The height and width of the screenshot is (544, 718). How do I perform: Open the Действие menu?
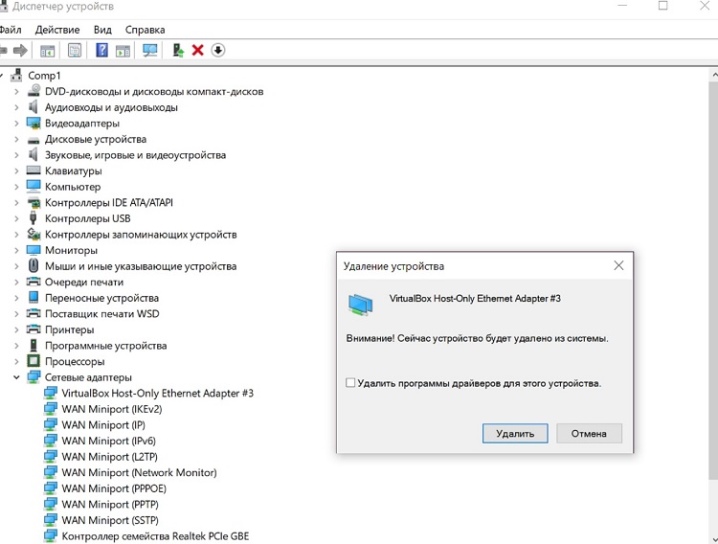(x=57, y=30)
